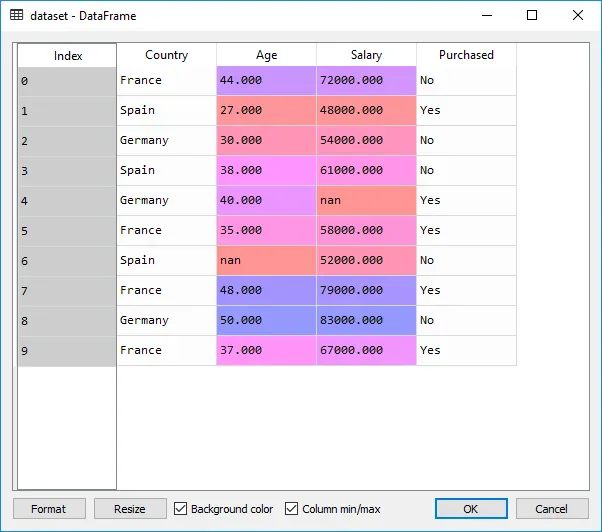
Task: Click the Resize button
Action: (130, 509)
